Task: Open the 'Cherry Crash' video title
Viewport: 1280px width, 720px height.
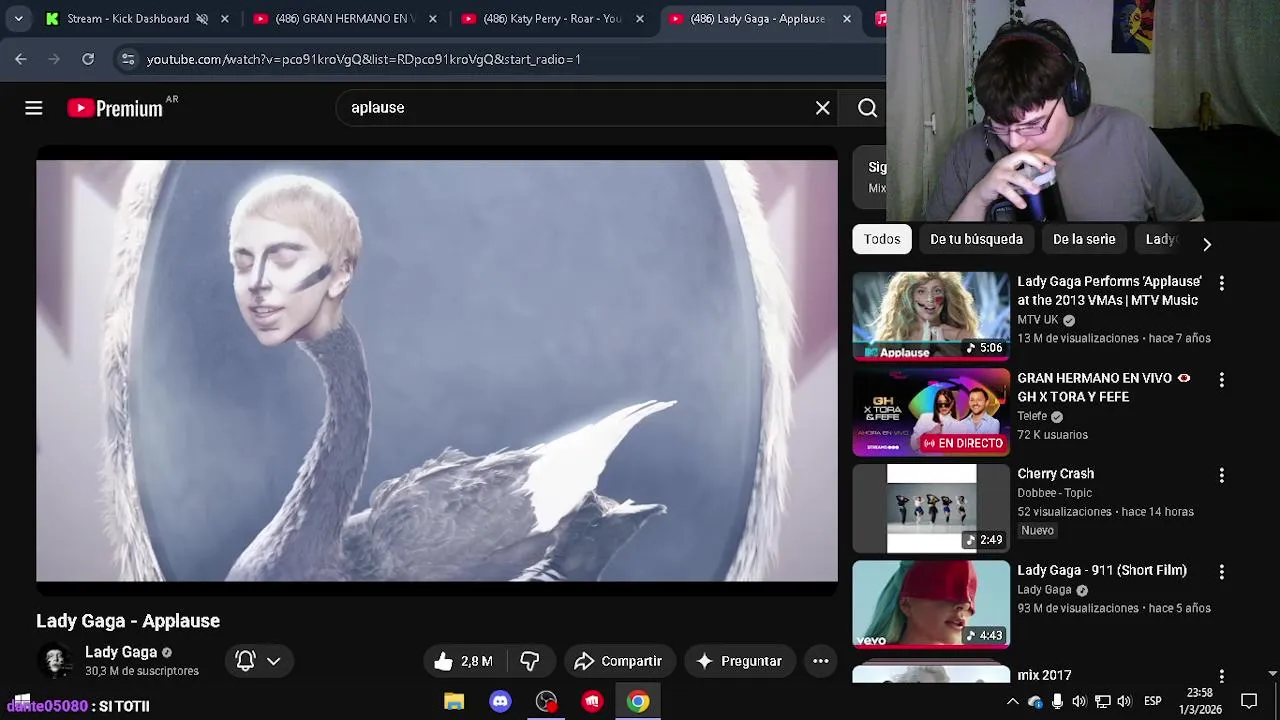Action: click(x=1055, y=474)
